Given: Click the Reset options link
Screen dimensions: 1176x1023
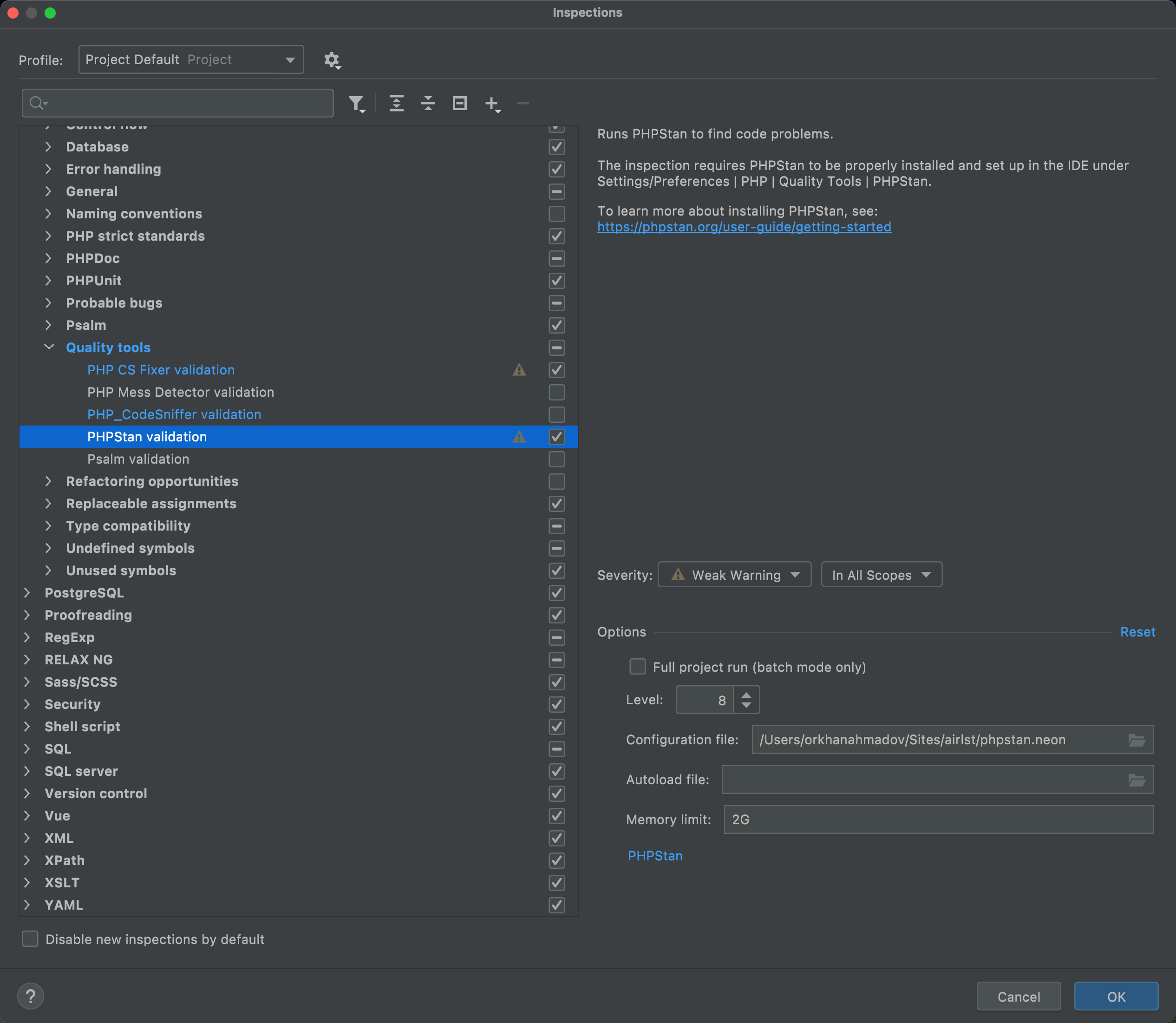Looking at the screenshot, I should [x=1137, y=632].
